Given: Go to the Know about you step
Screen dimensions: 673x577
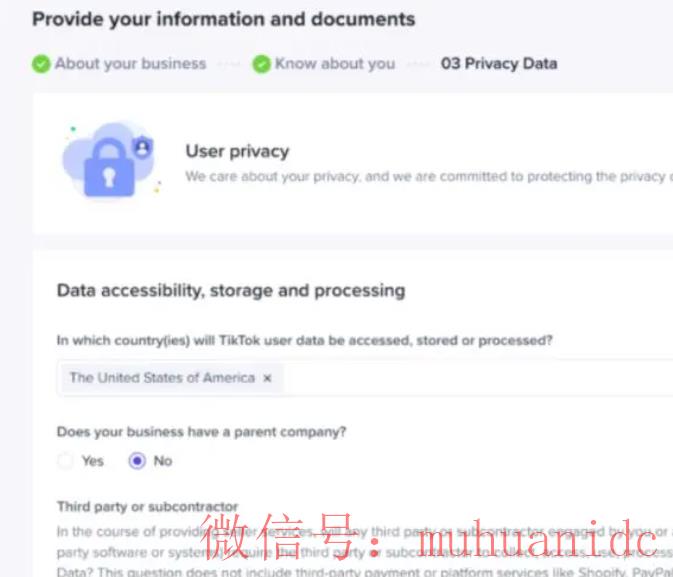Looking at the screenshot, I should [x=334, y=64].
